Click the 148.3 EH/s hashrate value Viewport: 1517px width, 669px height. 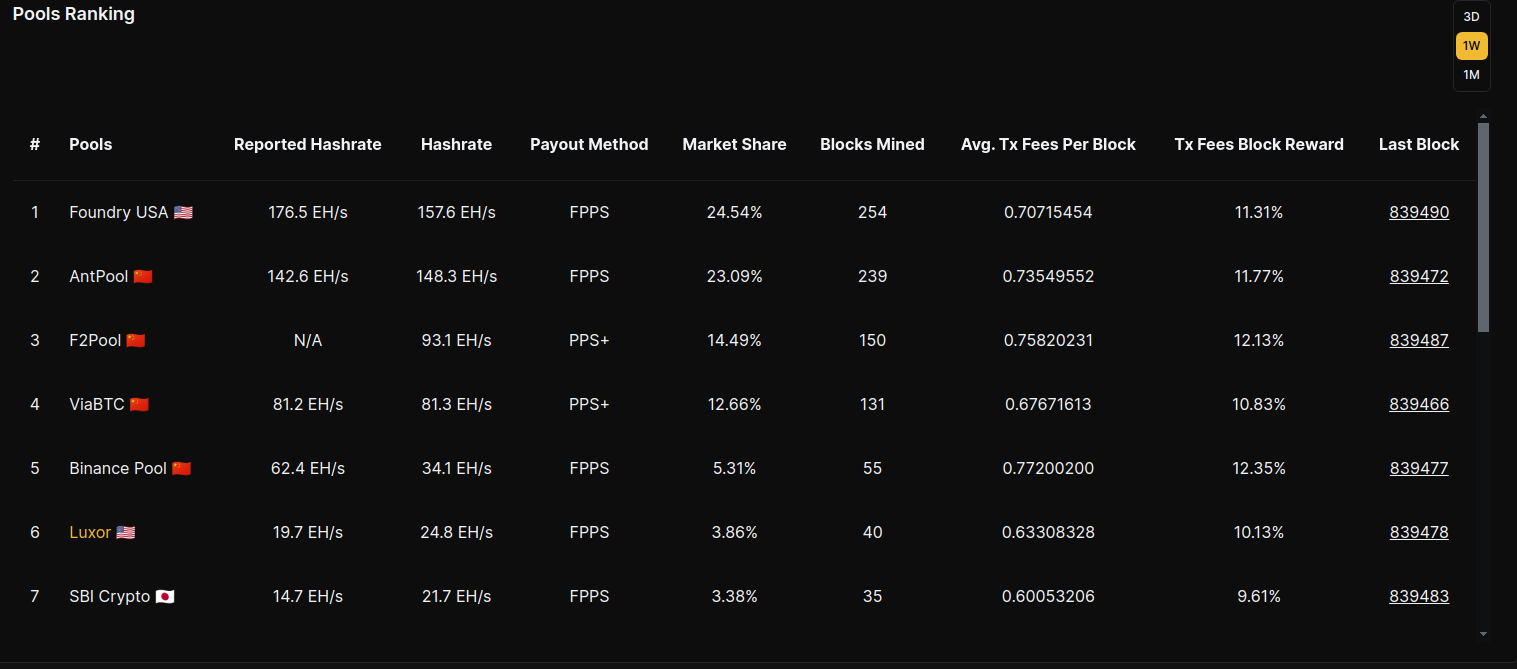pyautogui.click(x=456, y=276)
